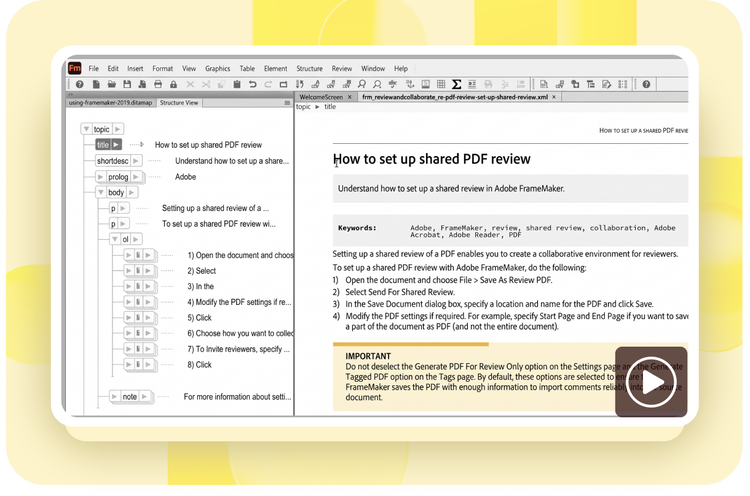Close the WelcomeScreen tab
The height and width of the screenshot is (496, 750).
[350, 97]
